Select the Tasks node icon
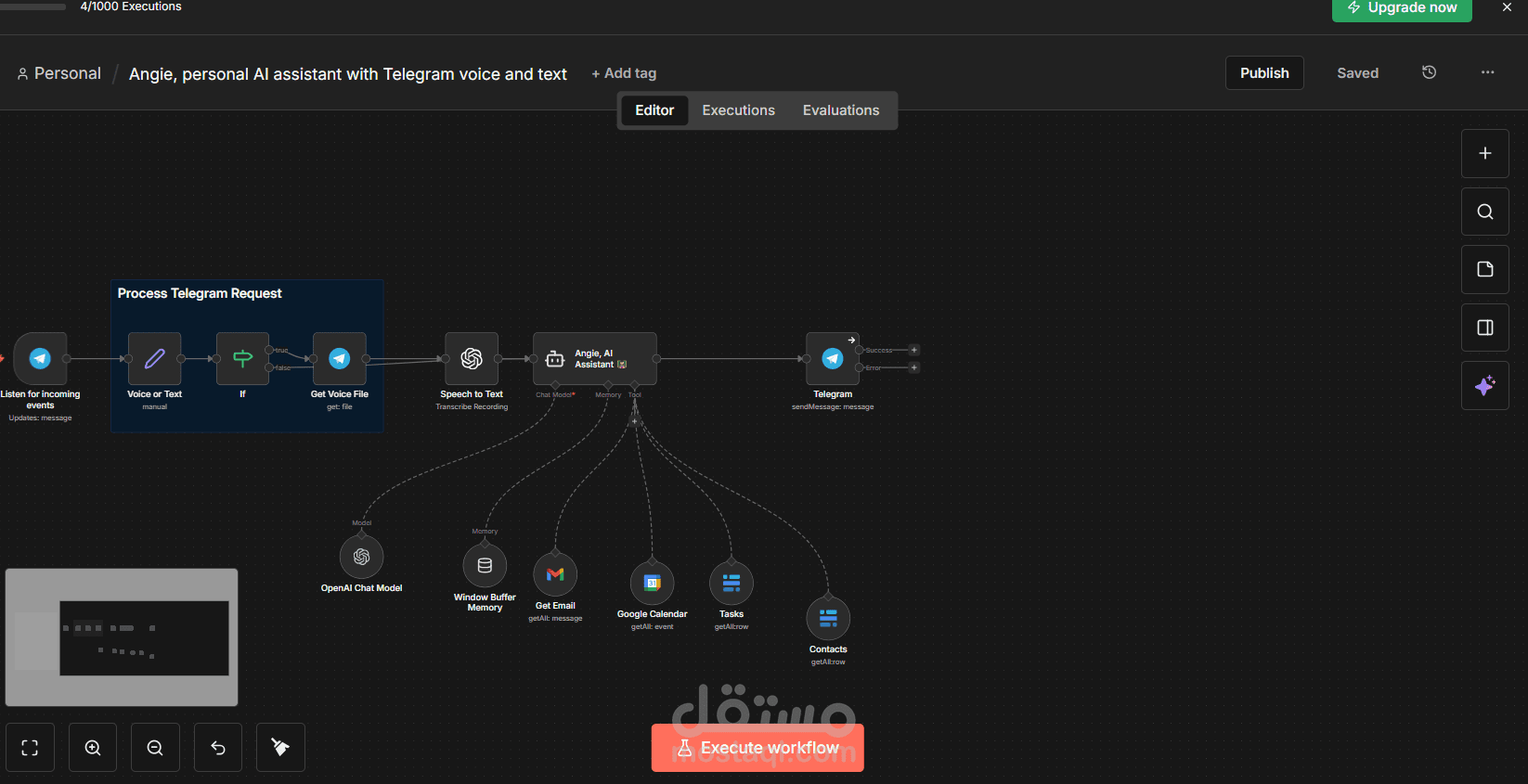The height and width of the screenshot is (784, 1528). pos(732,583)
